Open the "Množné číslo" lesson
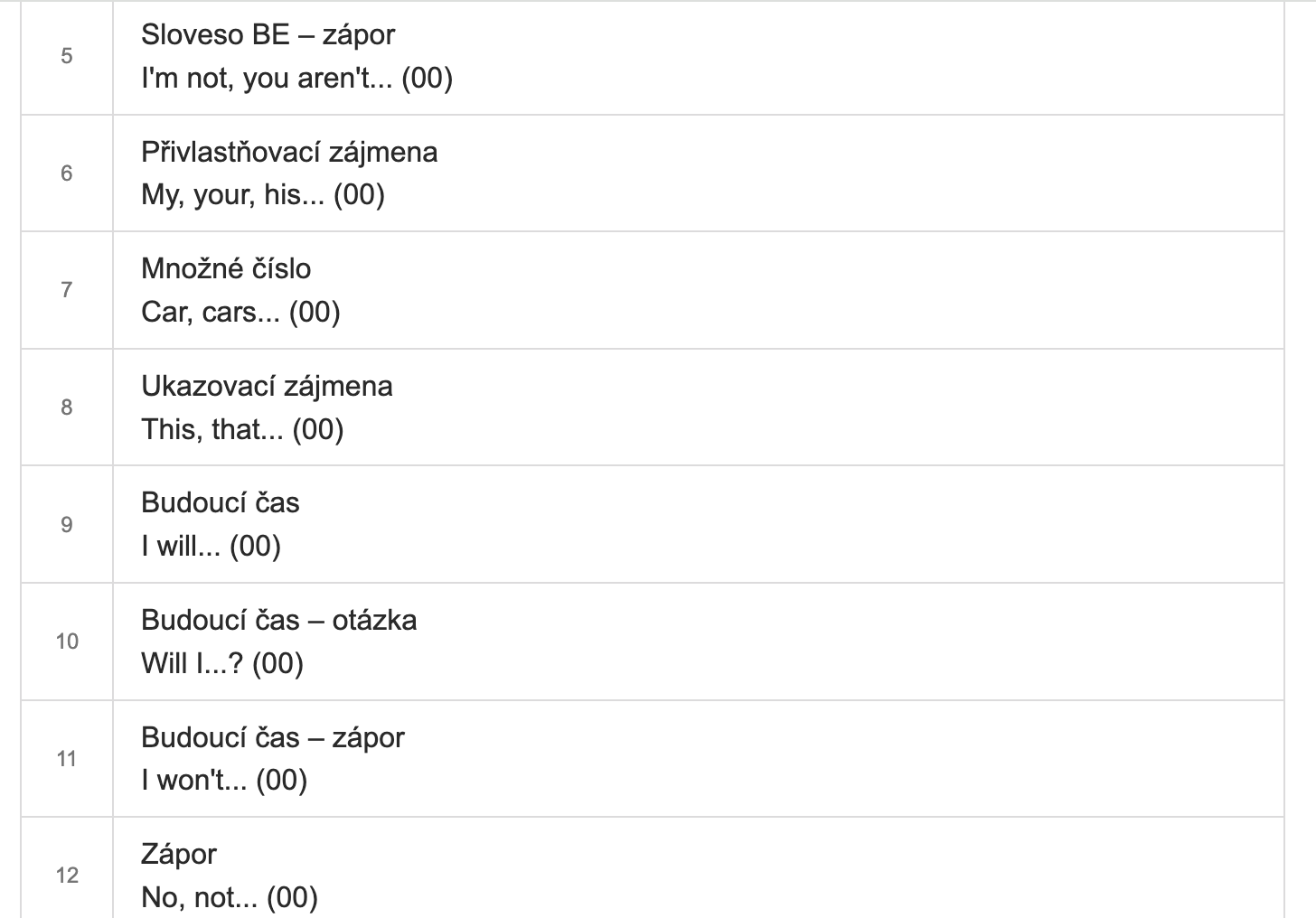Viewport: 1316px width, 918px height. pos(226,269)
